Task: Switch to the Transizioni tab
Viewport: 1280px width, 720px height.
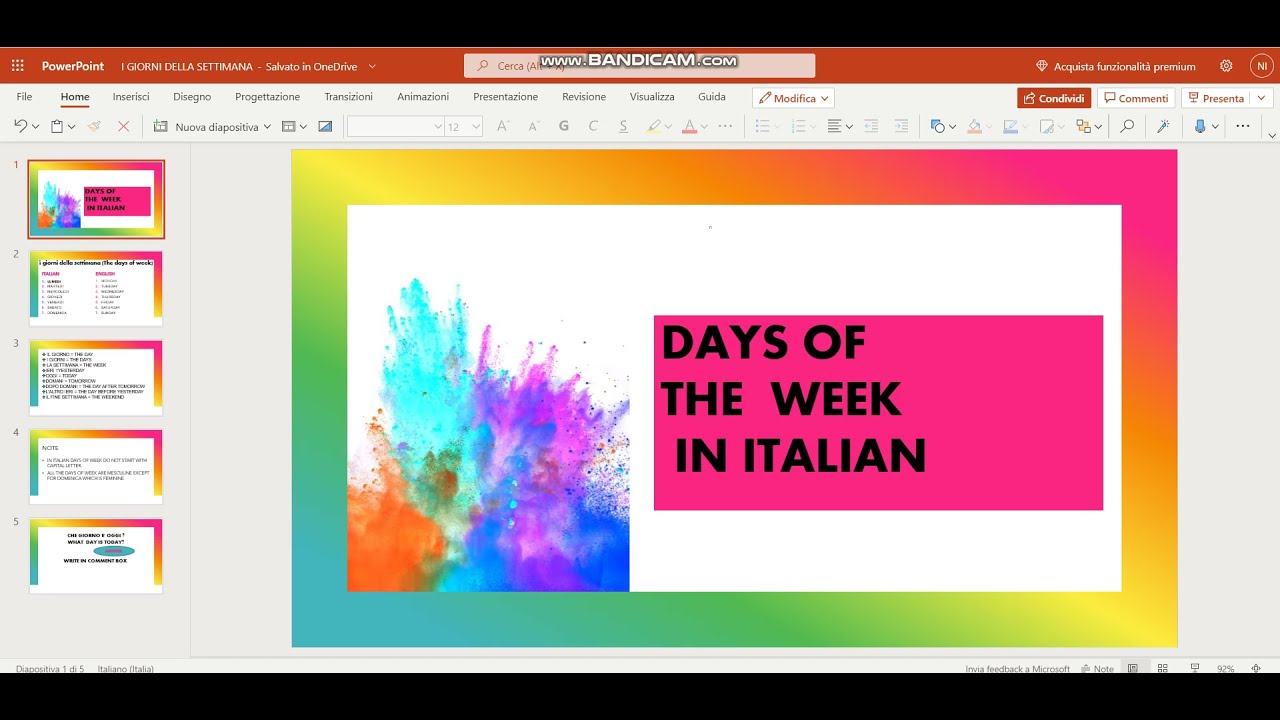Action: [x=348, y=97]
